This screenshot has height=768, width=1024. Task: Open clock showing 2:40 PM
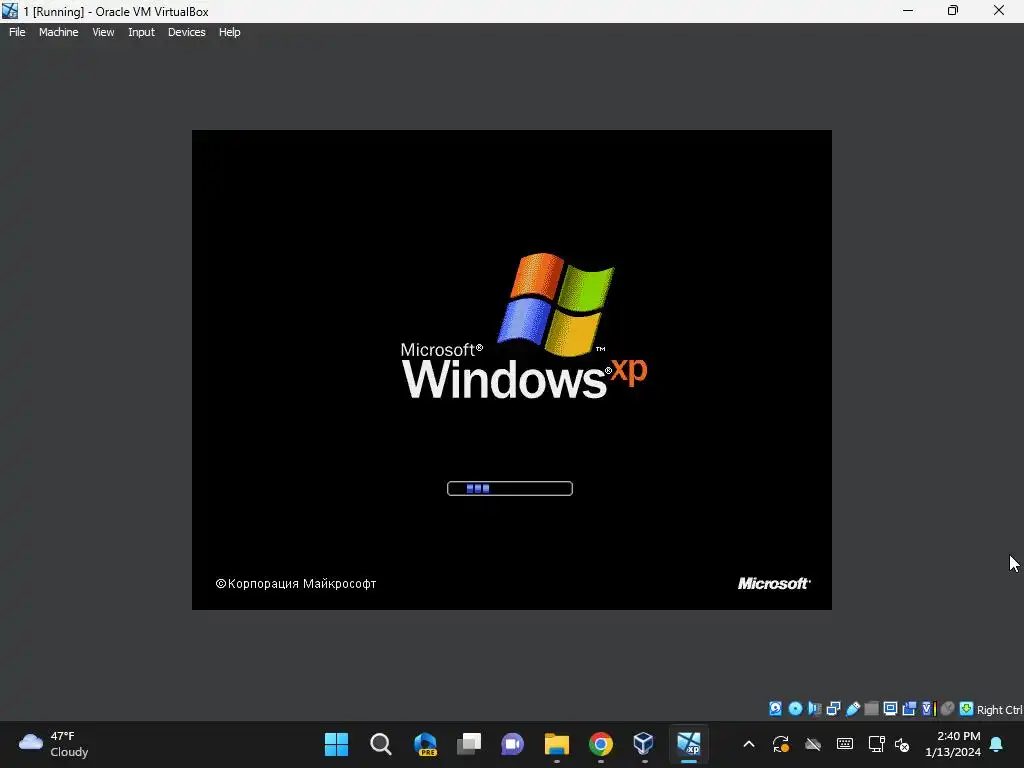[953, 744]
